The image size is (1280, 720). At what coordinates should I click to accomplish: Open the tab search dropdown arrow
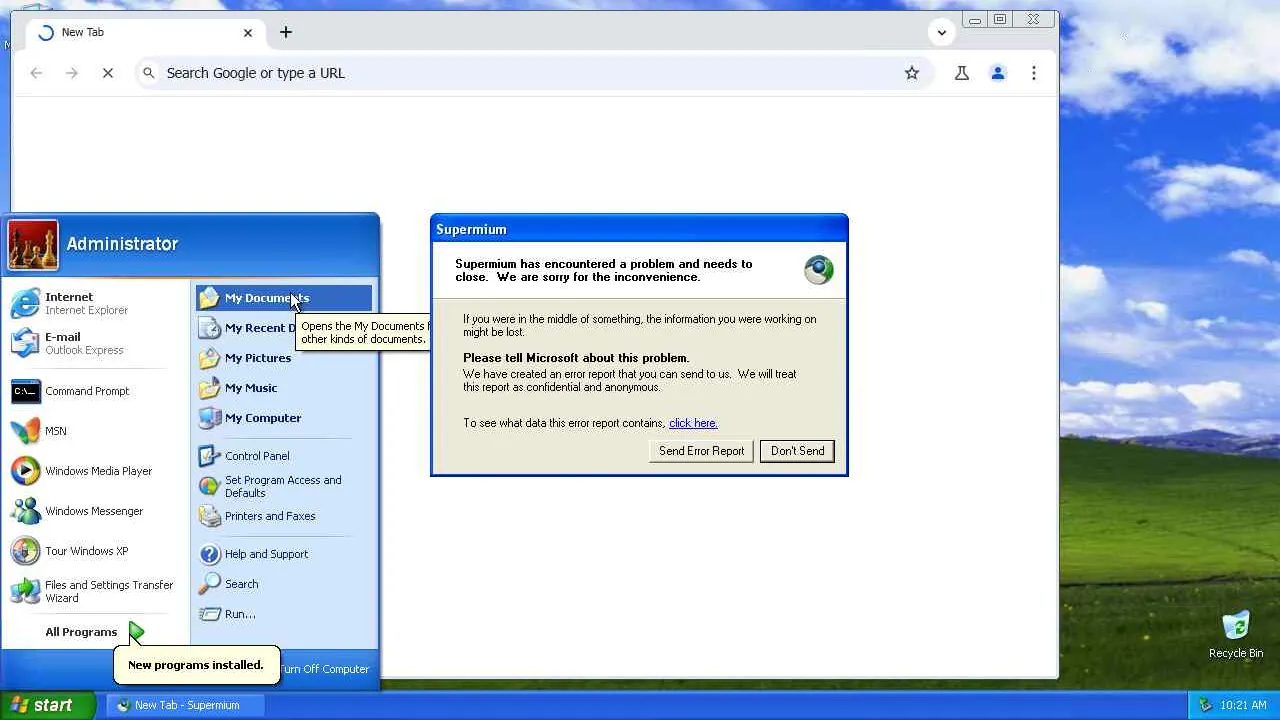pyautogui.click(x=942, y=32)
